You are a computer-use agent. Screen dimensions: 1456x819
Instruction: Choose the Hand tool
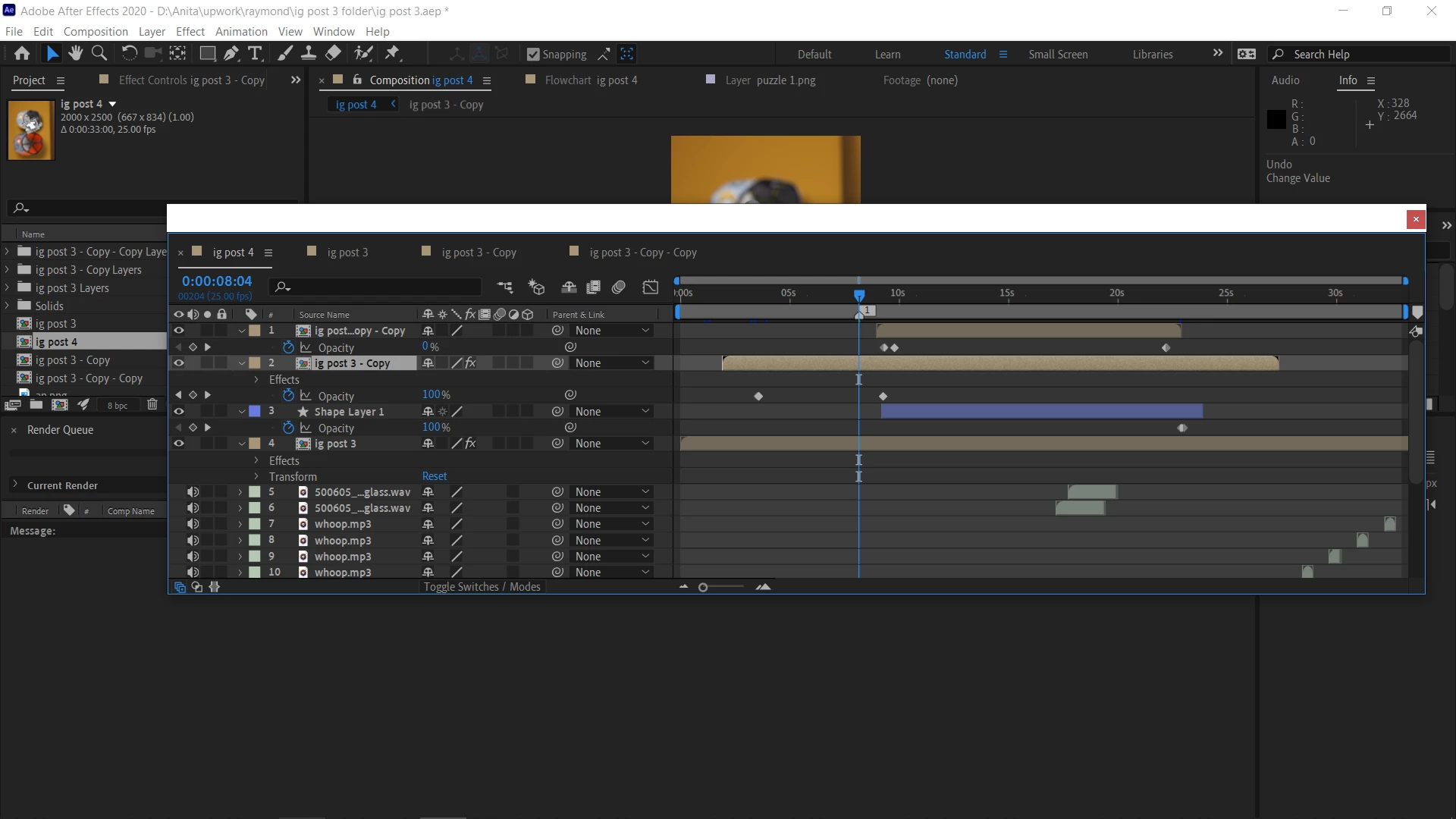click(75, 53)
